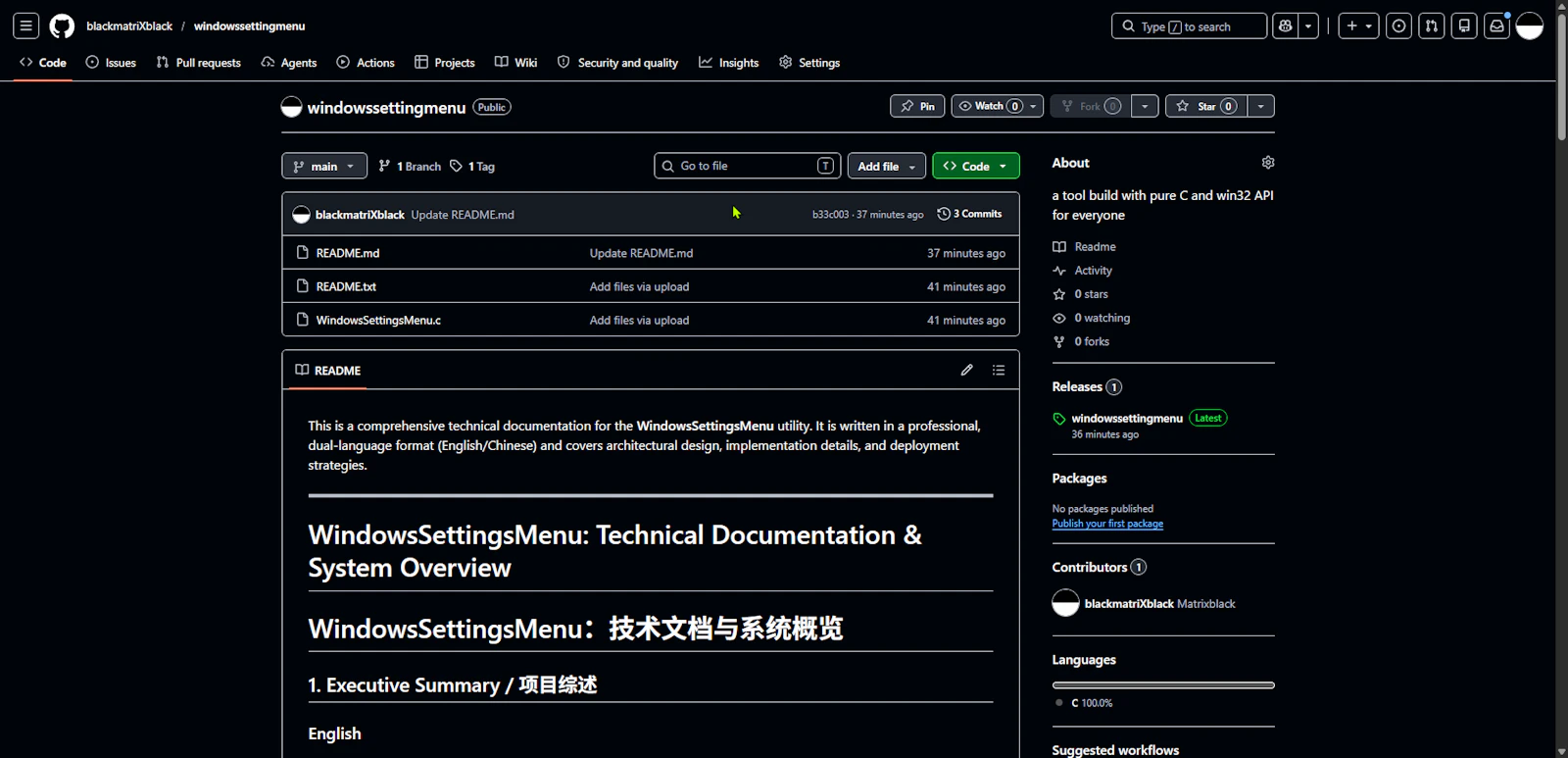Click the GitHub Octocat logo
Image resolution: width=1568 pixels, height=758 pixels.
[x=62, y=26]
